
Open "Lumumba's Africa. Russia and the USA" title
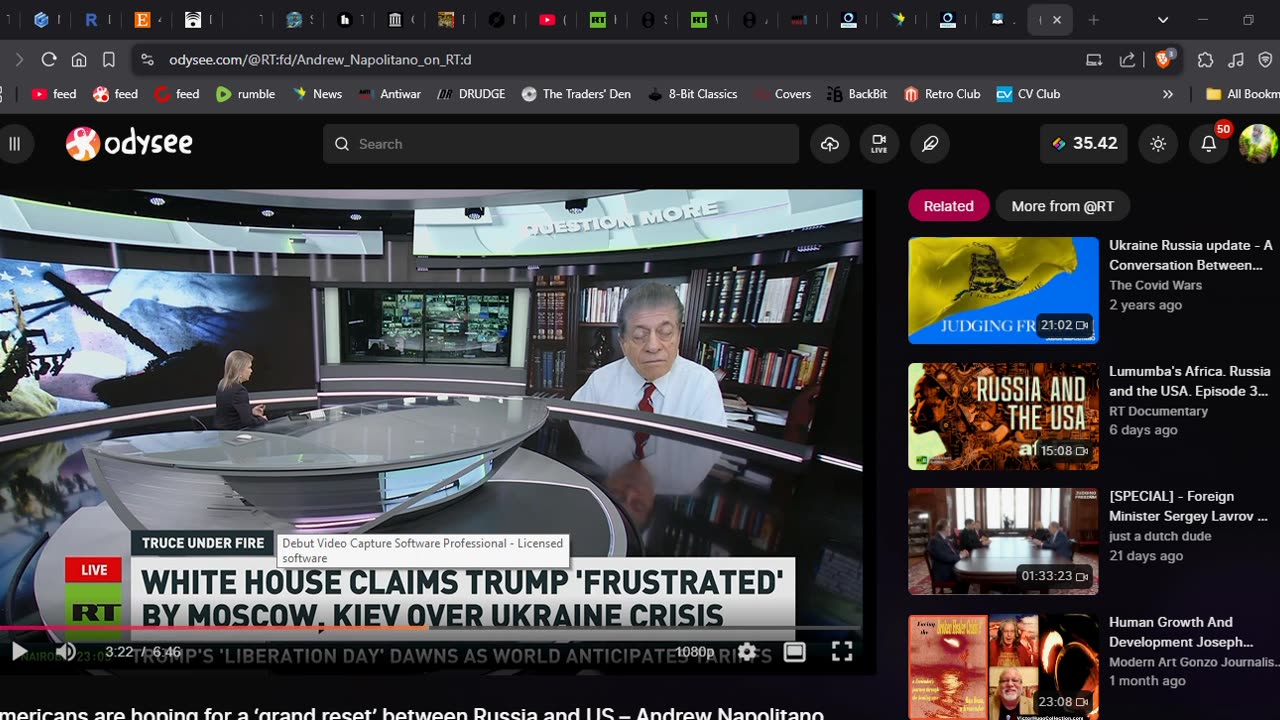[1189, 381]
